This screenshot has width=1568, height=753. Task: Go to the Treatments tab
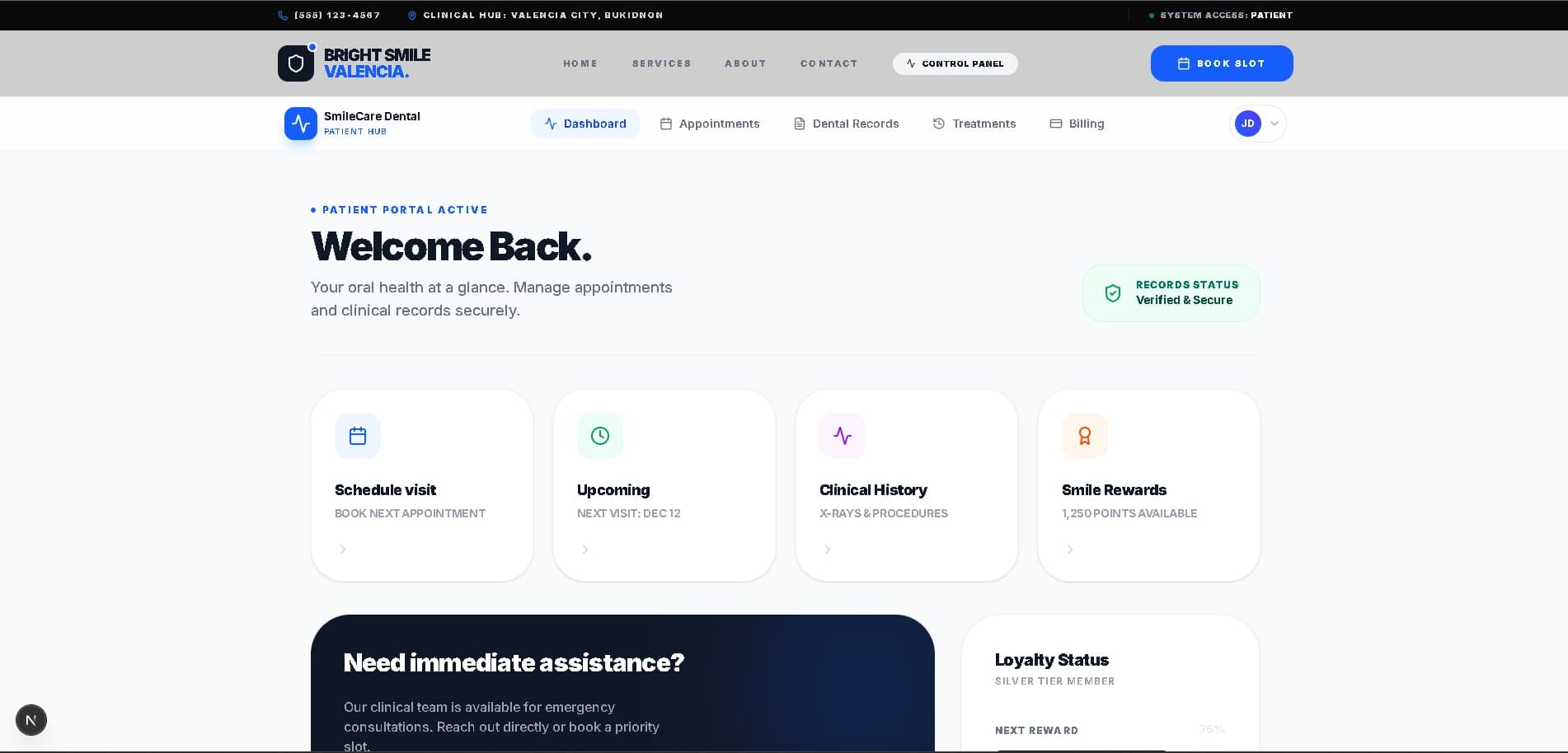(974, 124)
